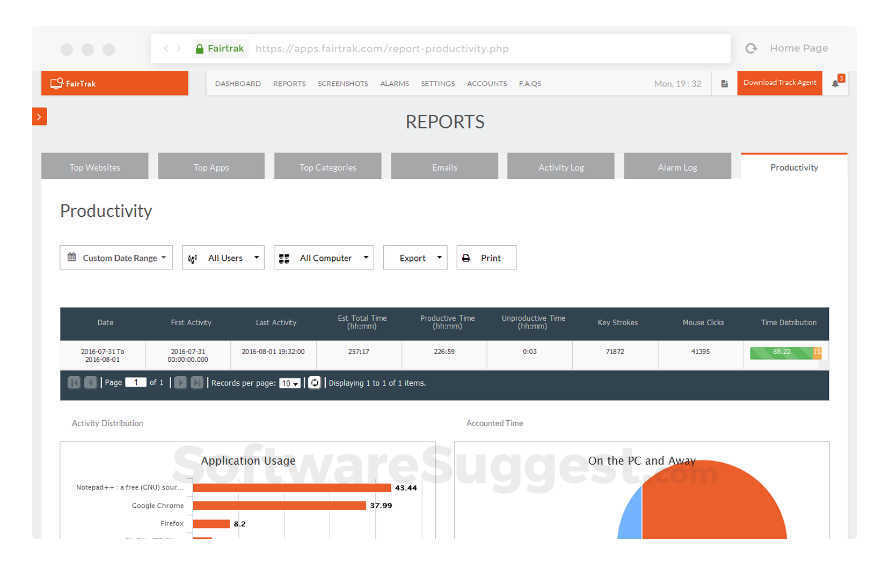Click Est Total Time value 237:17
Viewport: 890px width, 563px height.
click(x=359, y=352)
